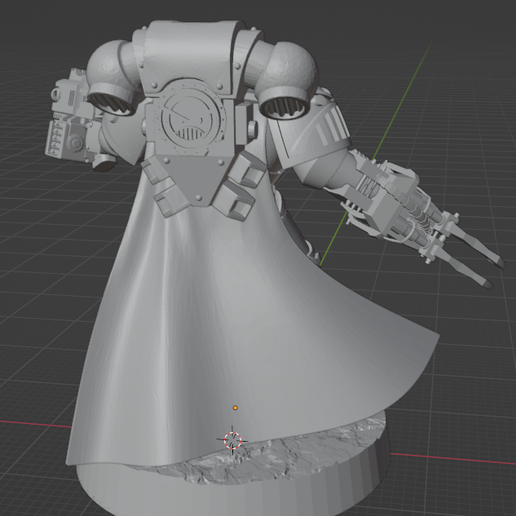516x516 pixels.
Task: Click the orange object origin dot
Action: tap(235, 407)
